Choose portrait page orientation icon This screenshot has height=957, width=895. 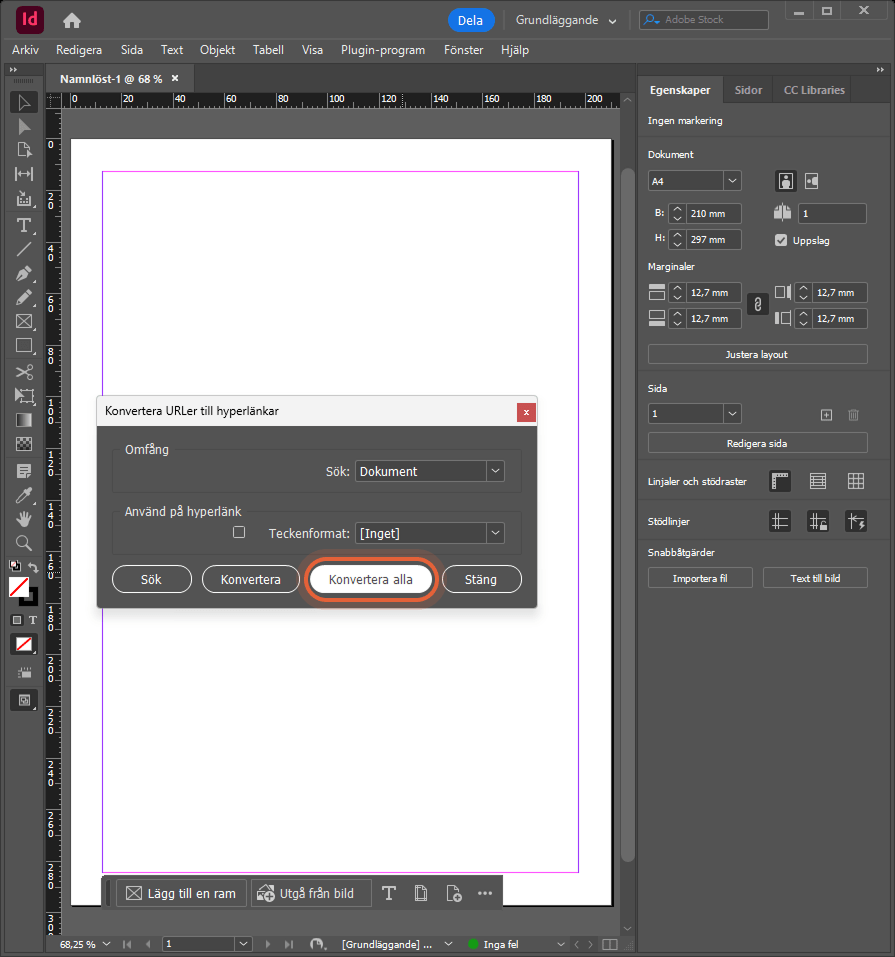tap(786, 181)
